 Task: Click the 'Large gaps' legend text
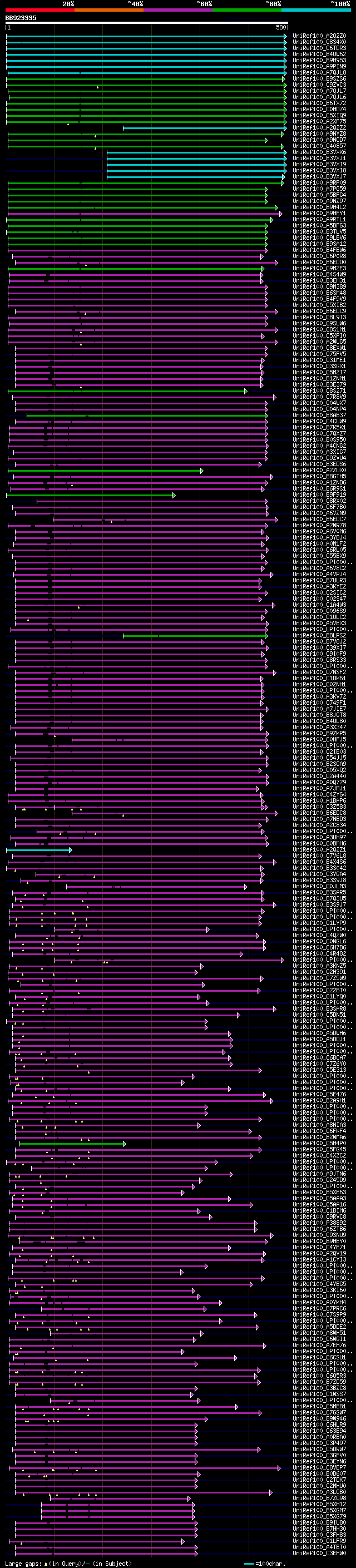pyautogui.click(x=24, y=1564)
